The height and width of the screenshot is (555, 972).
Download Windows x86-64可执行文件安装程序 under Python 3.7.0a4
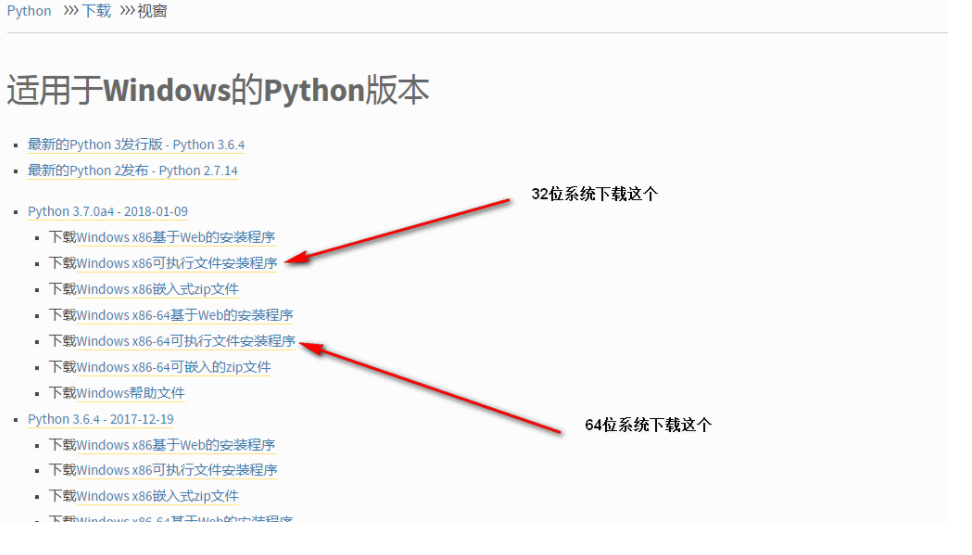[x=186, y=342]
